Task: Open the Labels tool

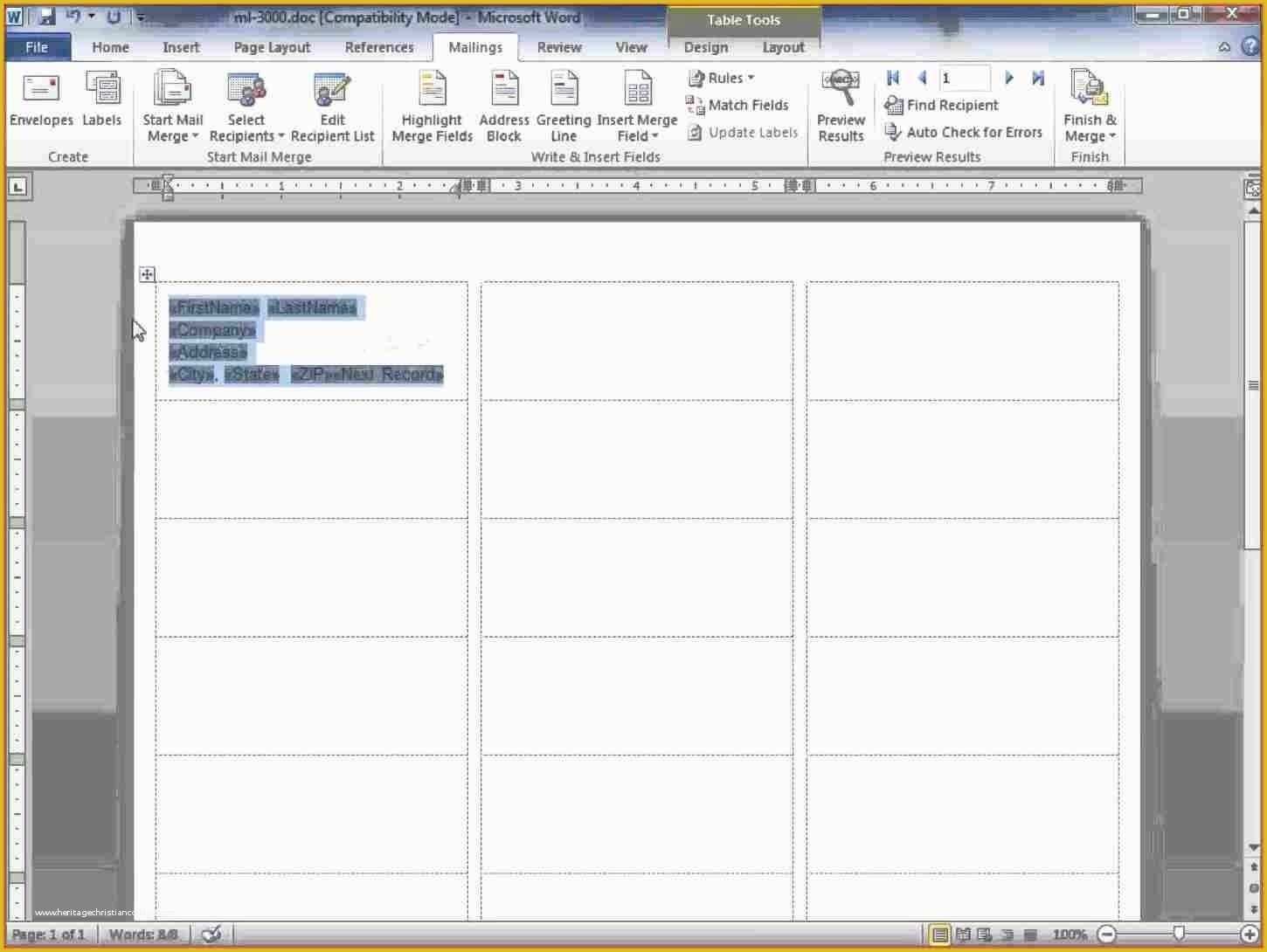Action: point(102,100)
